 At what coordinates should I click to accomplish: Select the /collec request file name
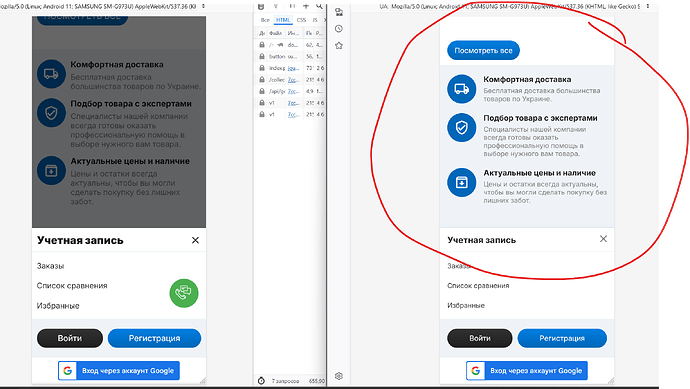click(x=277, y=80)
